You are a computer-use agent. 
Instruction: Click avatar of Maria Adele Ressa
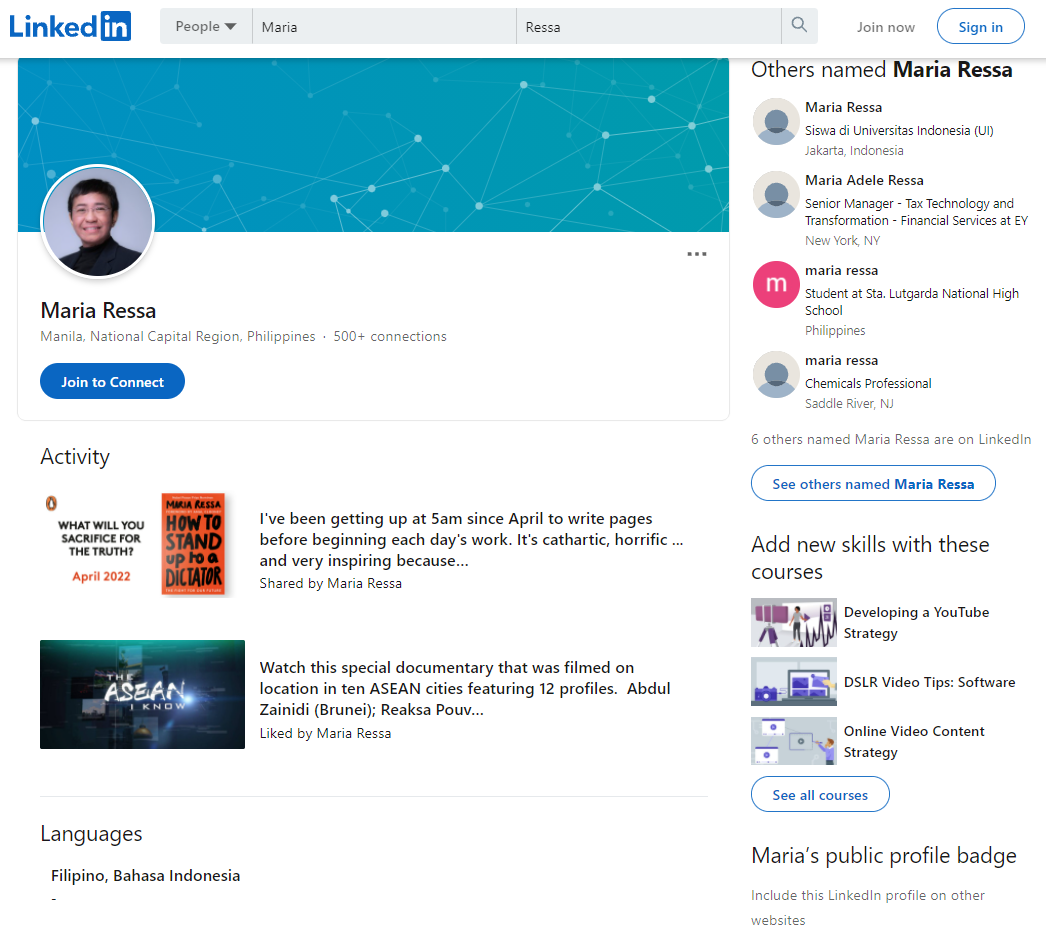(x=776, y=195)
